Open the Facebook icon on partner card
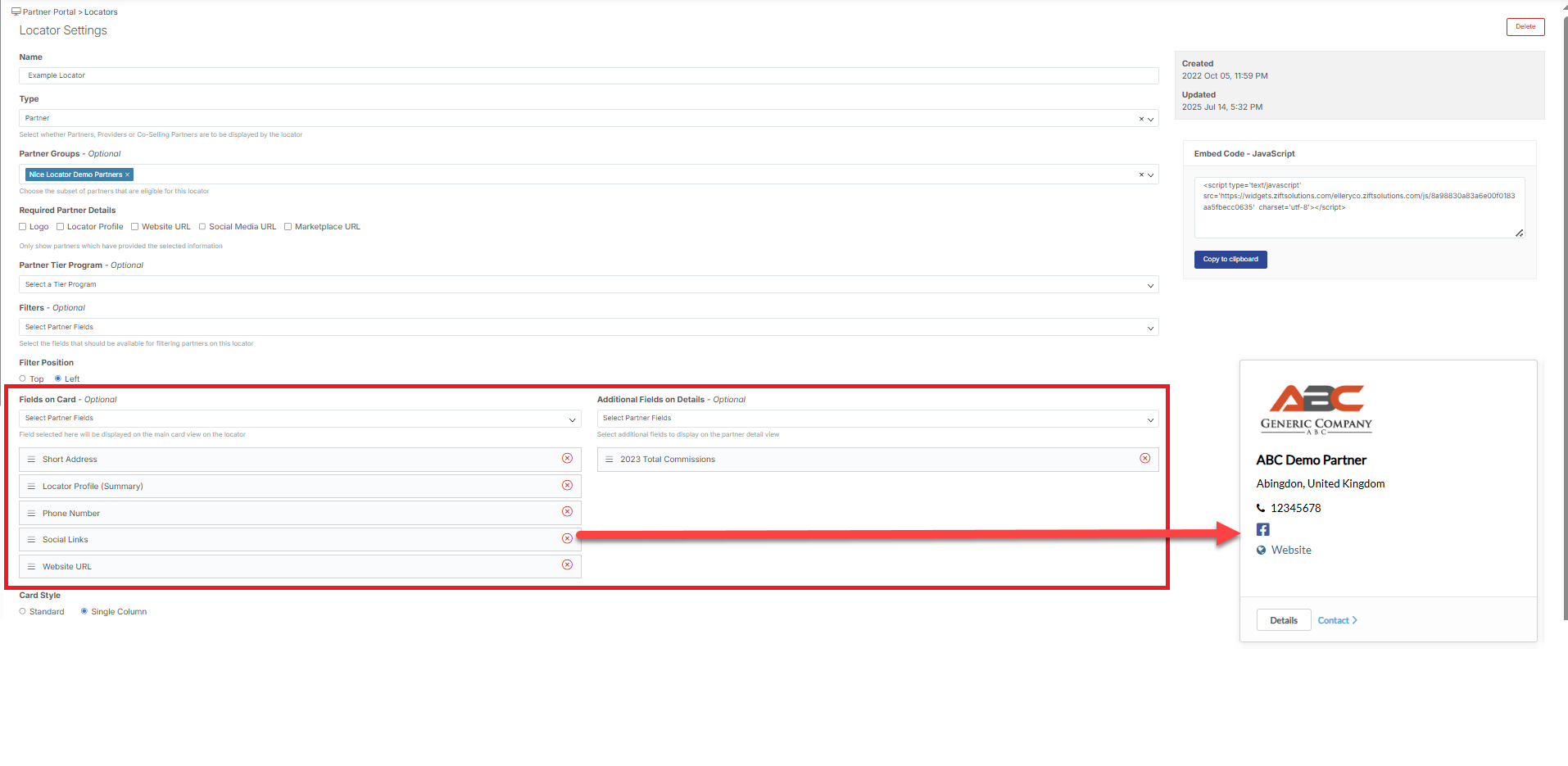This screenshot has width=1568, height=766. click(1263, 529)
